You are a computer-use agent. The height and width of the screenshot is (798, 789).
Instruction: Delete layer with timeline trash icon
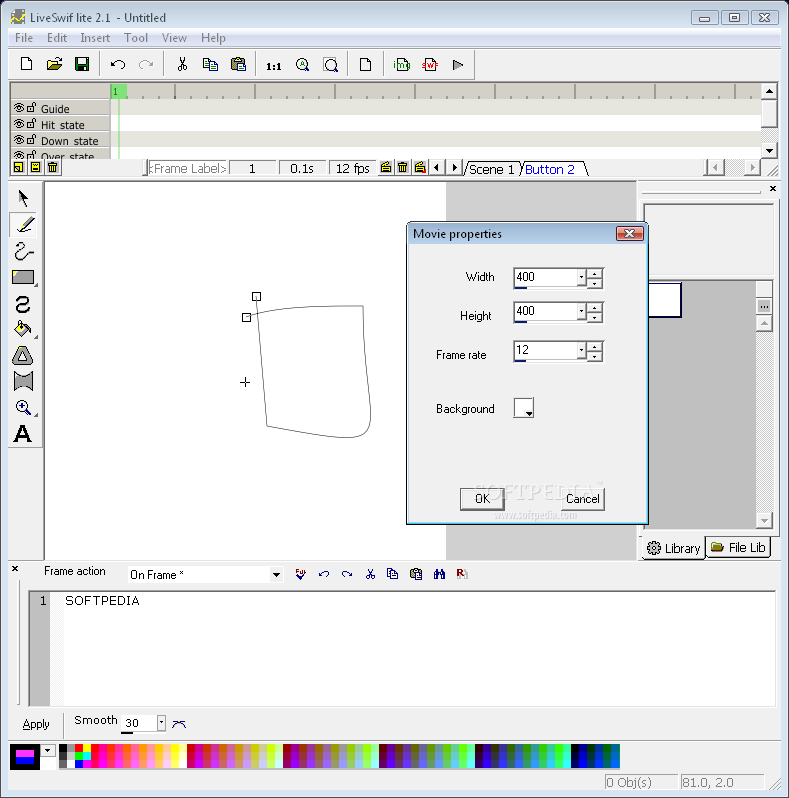52,167
